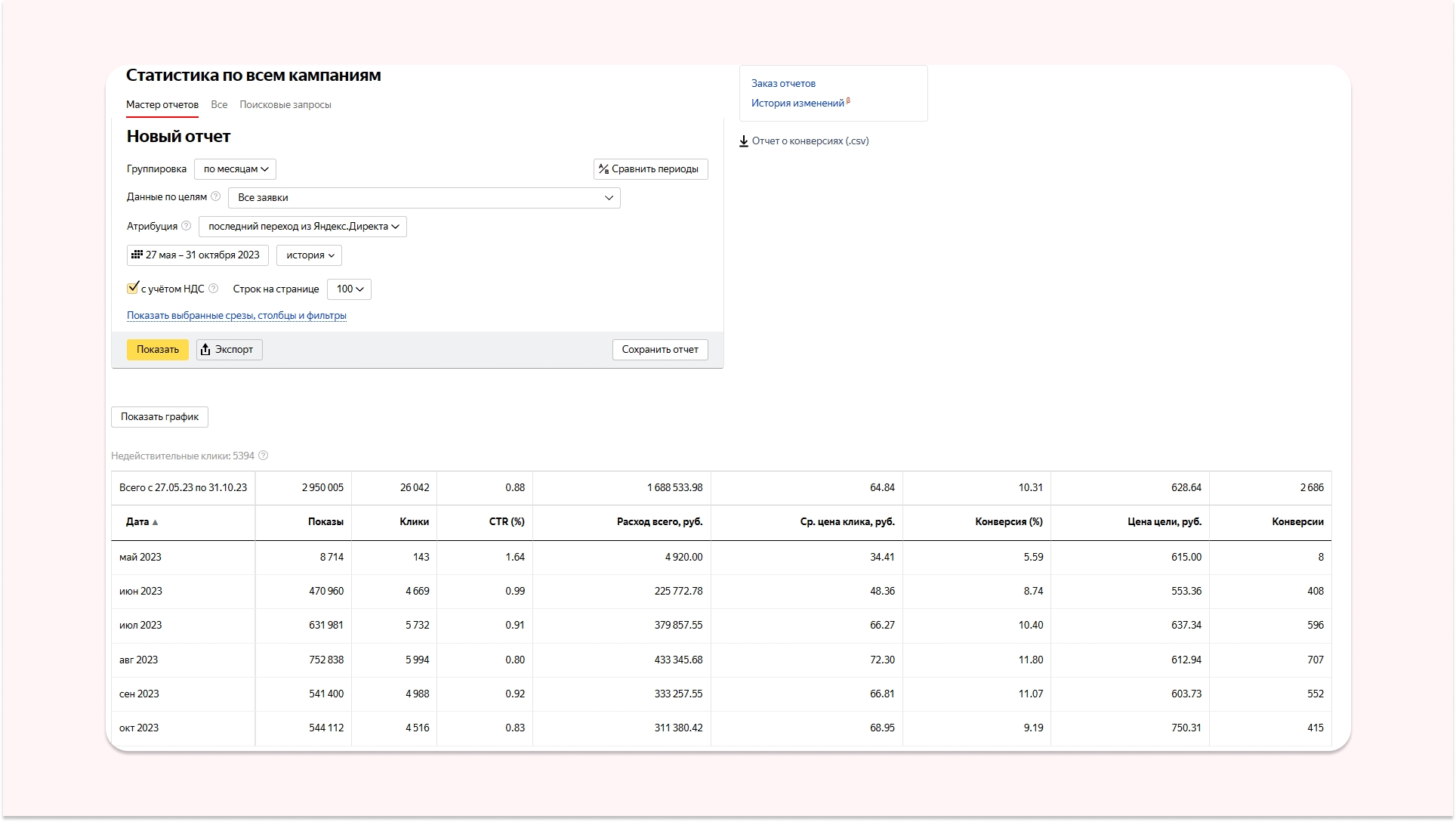Click question mark icon after с учётом НДС
1456x822 pixels.
pos(213,289)
